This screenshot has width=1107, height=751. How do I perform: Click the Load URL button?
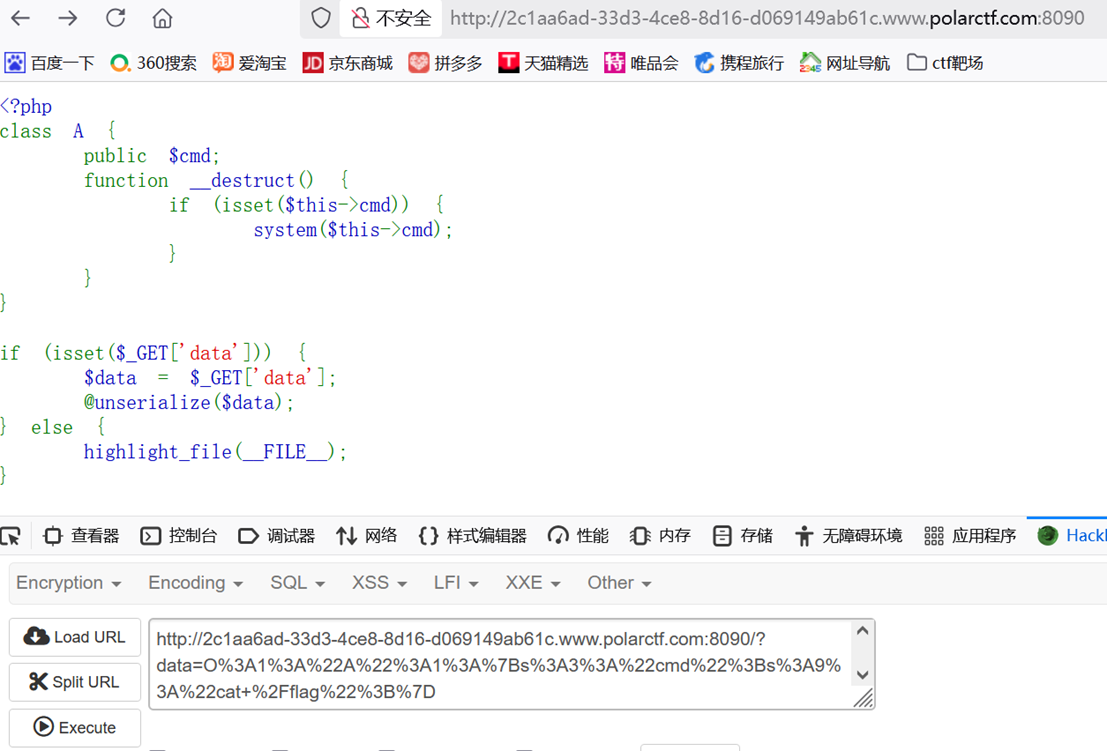[74, 637]
